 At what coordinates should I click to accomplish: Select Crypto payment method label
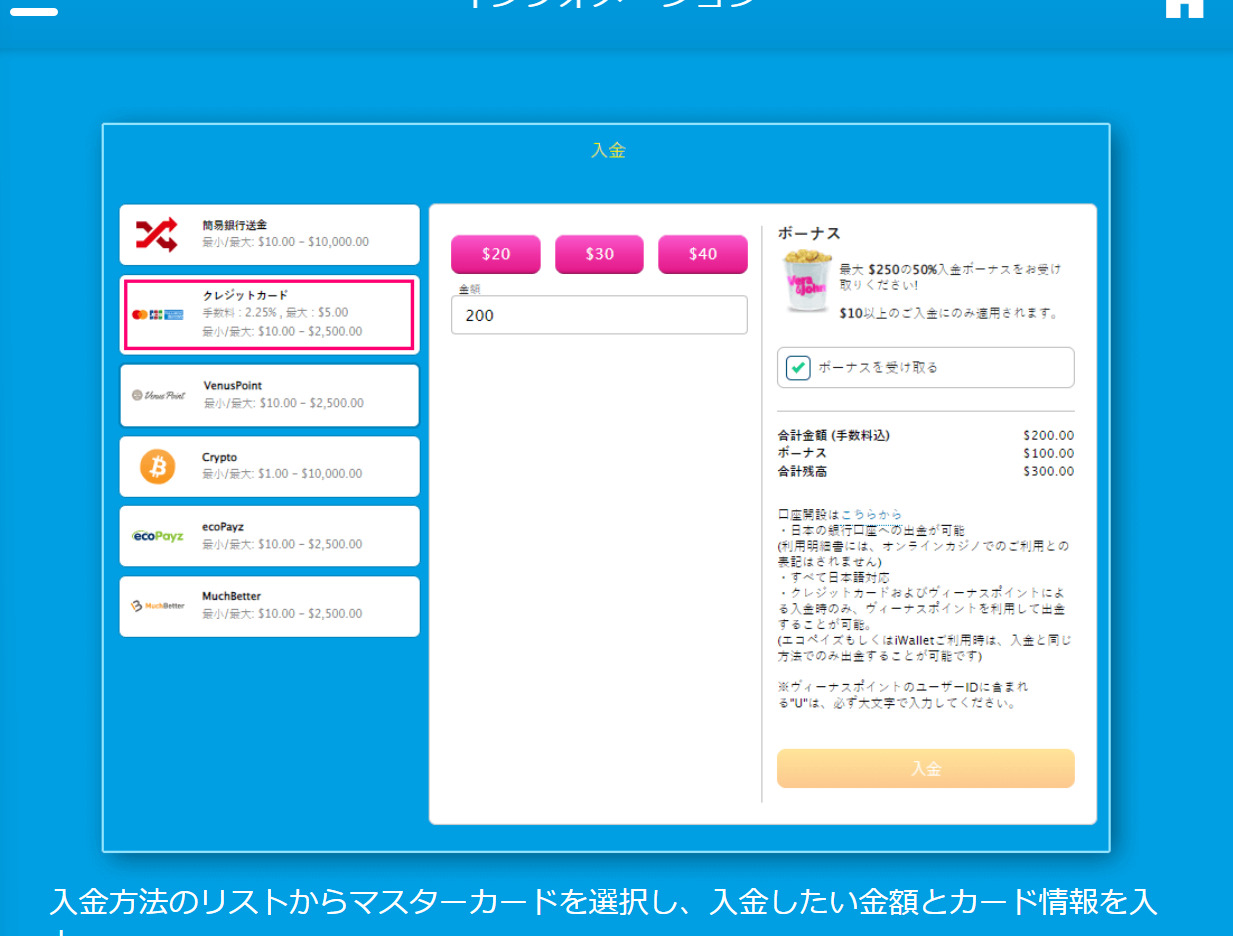coord(220,457)
